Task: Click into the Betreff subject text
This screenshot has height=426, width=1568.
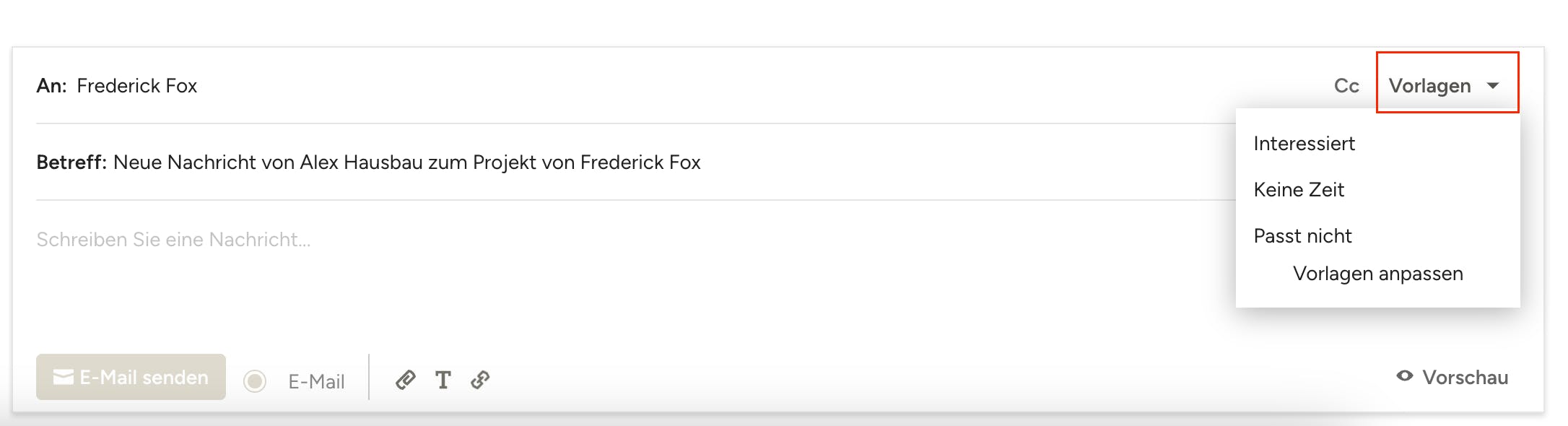Action: (x=406, y=162)
